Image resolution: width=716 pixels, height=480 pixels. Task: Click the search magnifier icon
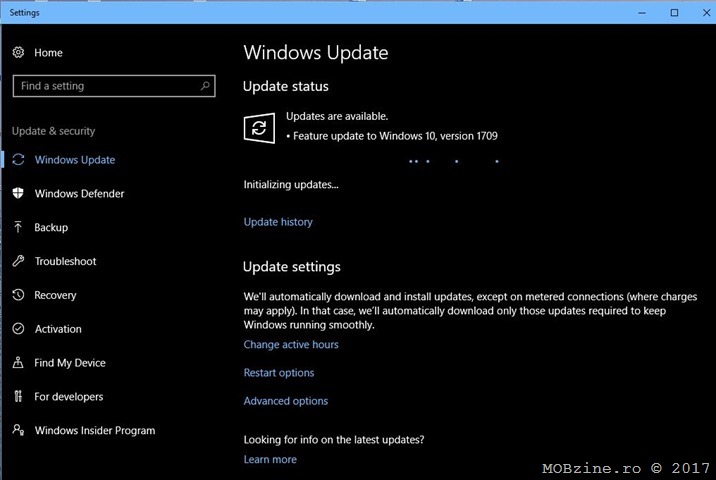pos(205,85)
